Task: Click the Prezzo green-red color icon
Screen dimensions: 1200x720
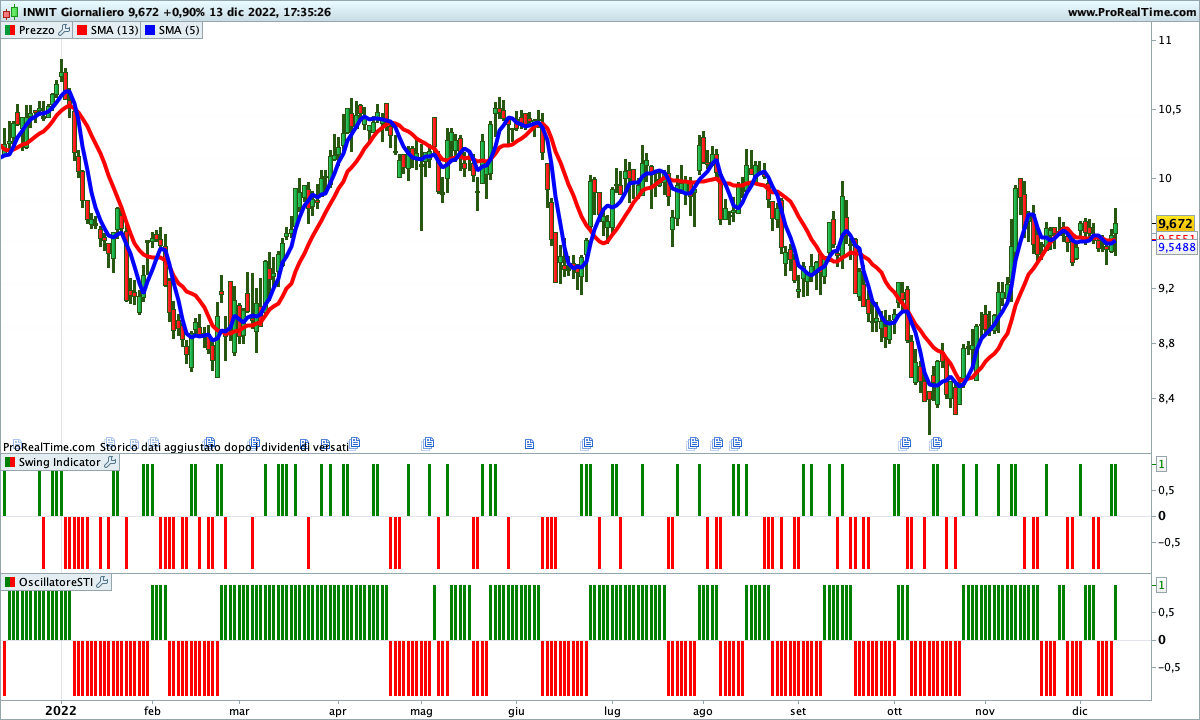Action: click(10, 30)
